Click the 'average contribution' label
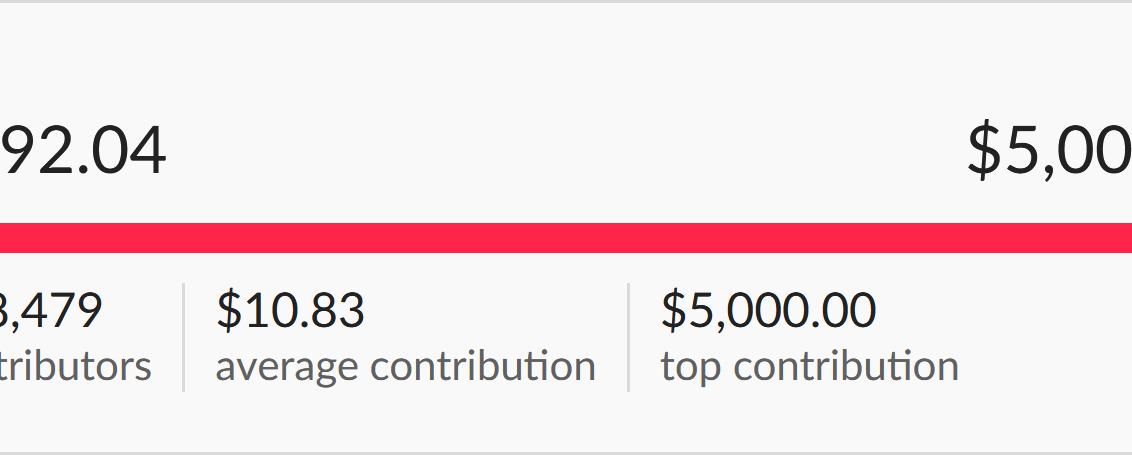The height and width of the screenshot is (455, 1132). (x=406, y=367)
